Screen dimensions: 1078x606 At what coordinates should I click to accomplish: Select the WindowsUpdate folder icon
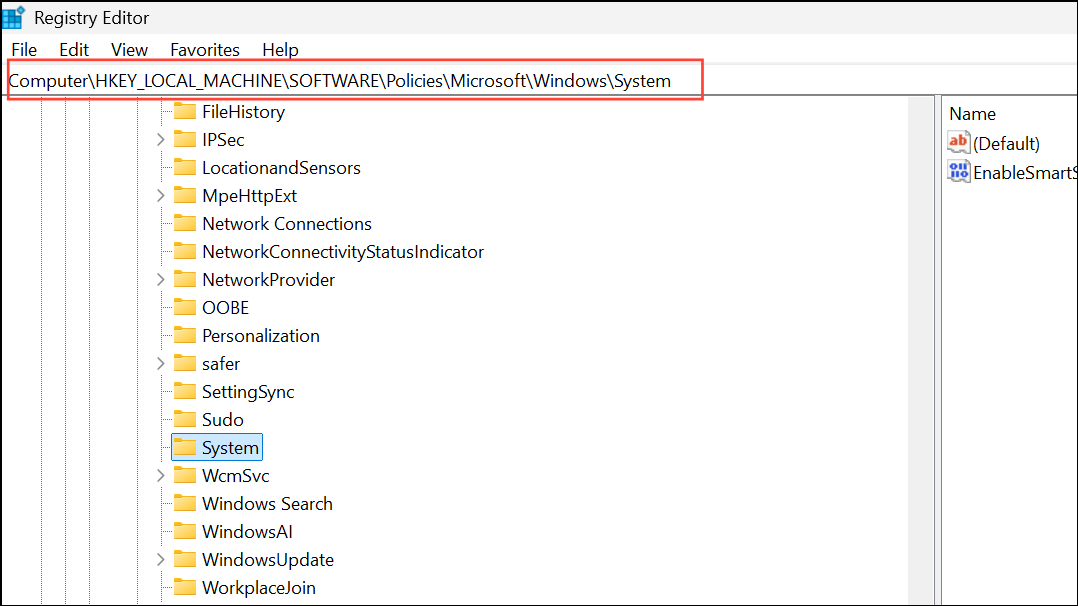185,559
